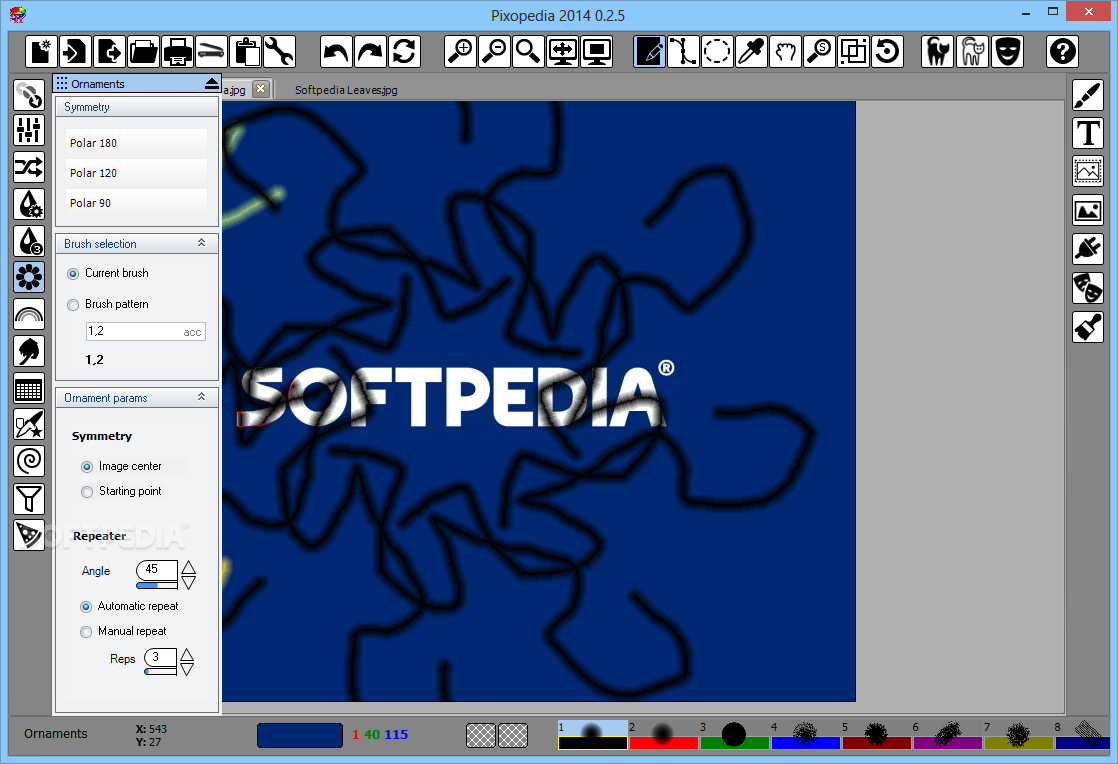1118x764 pixels.
Task: Click the Scanner toolbar icon
Action: point(211,51)
